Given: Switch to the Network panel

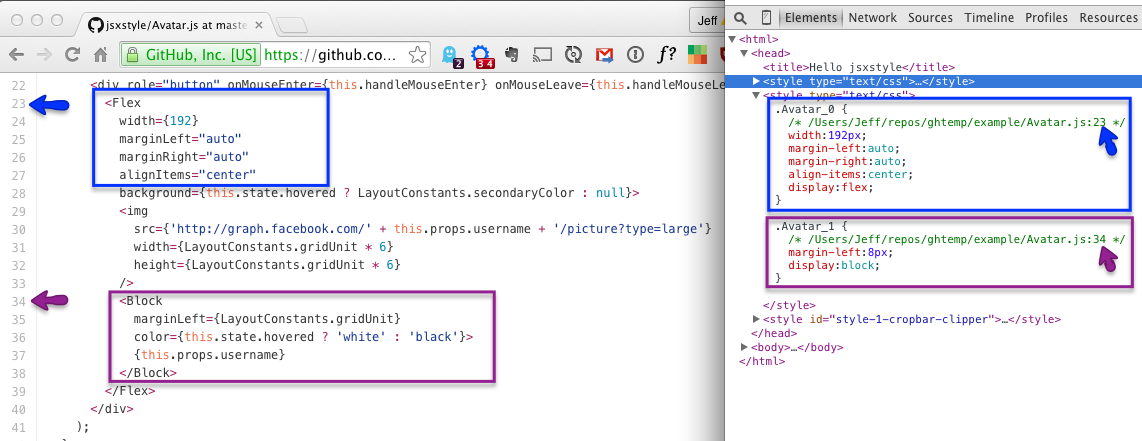Looking at the screenshot, I should [x=873, y=17].
